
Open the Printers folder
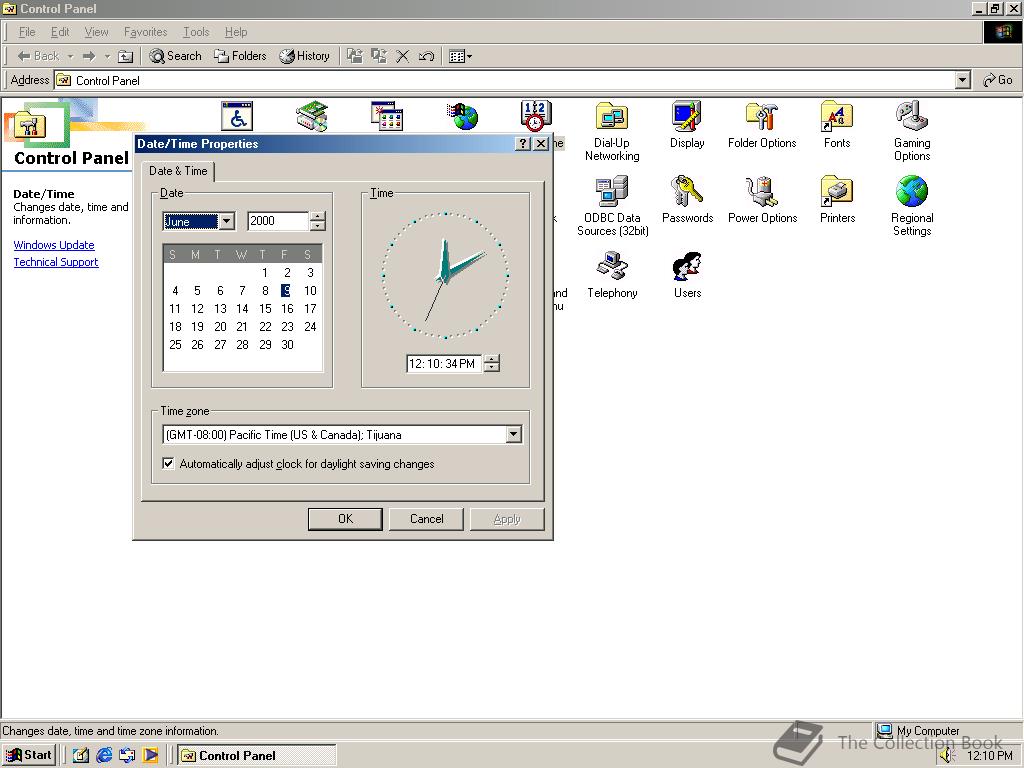point(837,200)
